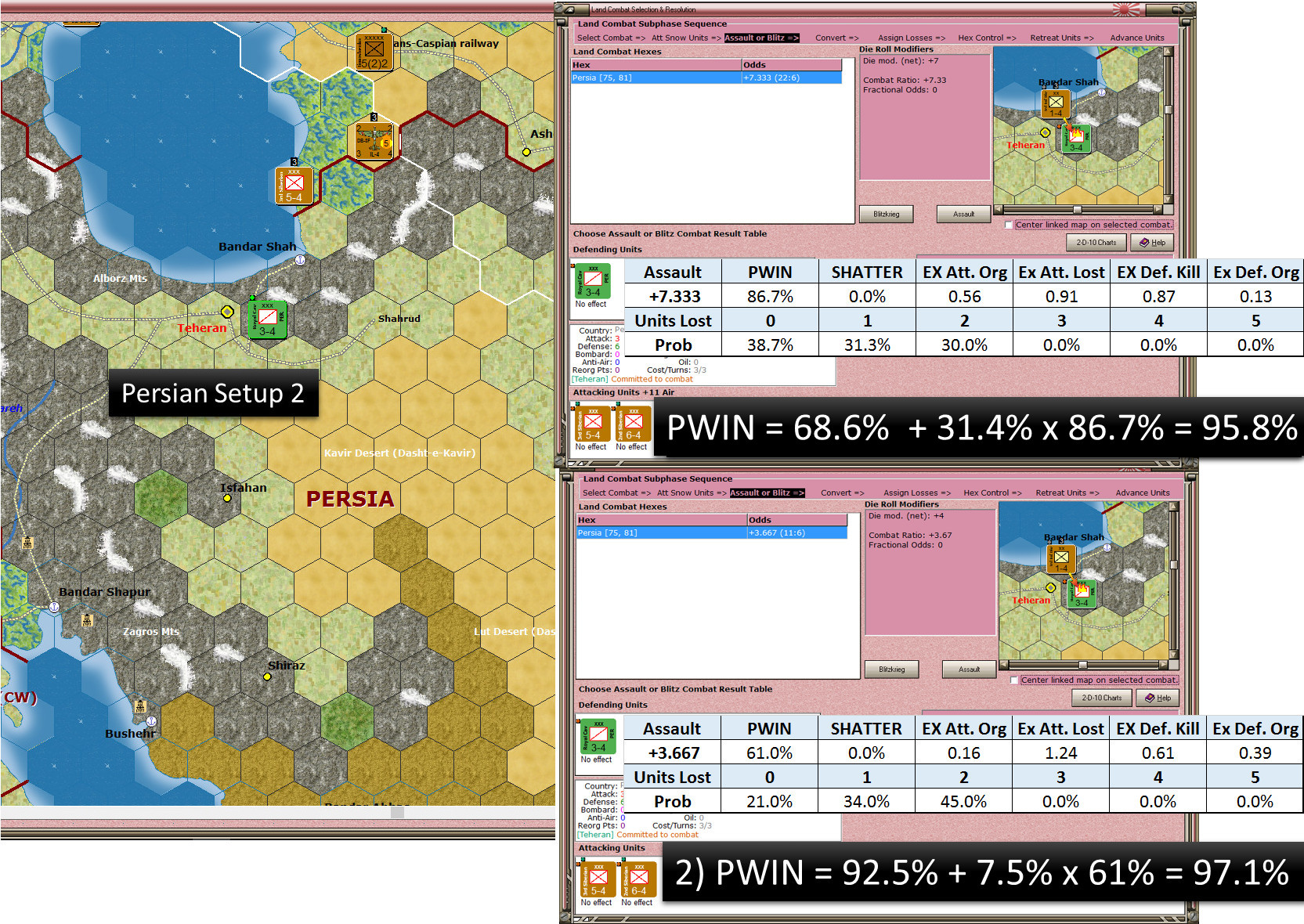This screenshot has width=1304, height=924.
Task: Choose Blitzkrieg table in the +7.333 dialog
Action: click(x=887, y=214)
